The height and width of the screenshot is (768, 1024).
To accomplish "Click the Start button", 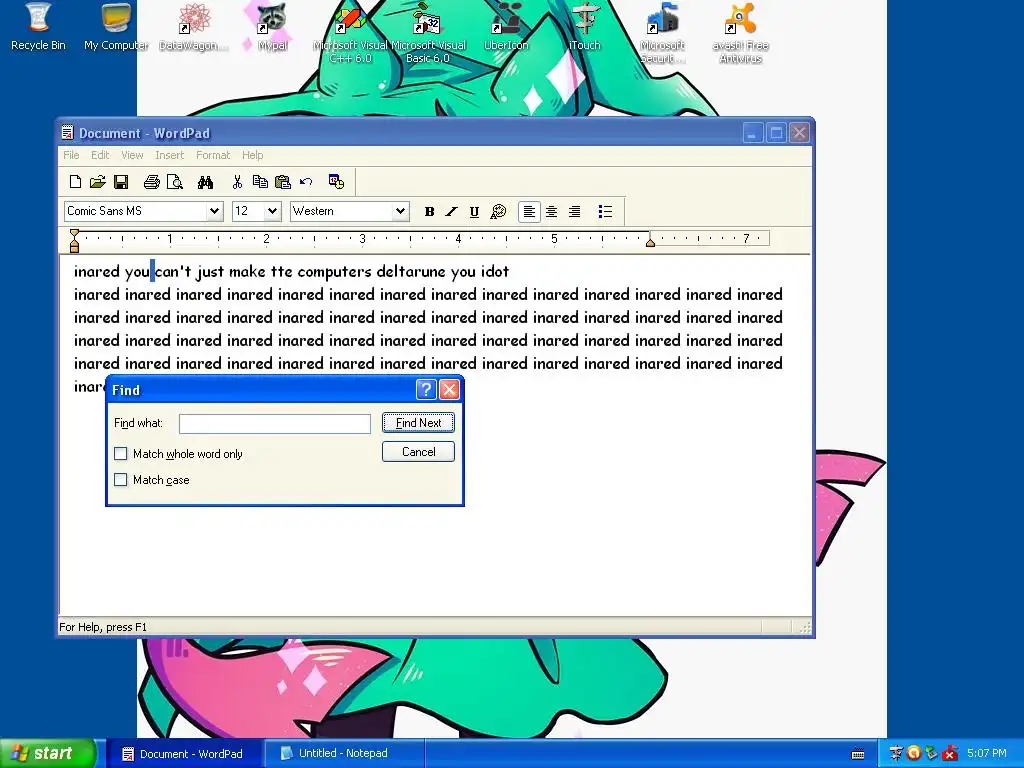I will (x=48, y=754).
